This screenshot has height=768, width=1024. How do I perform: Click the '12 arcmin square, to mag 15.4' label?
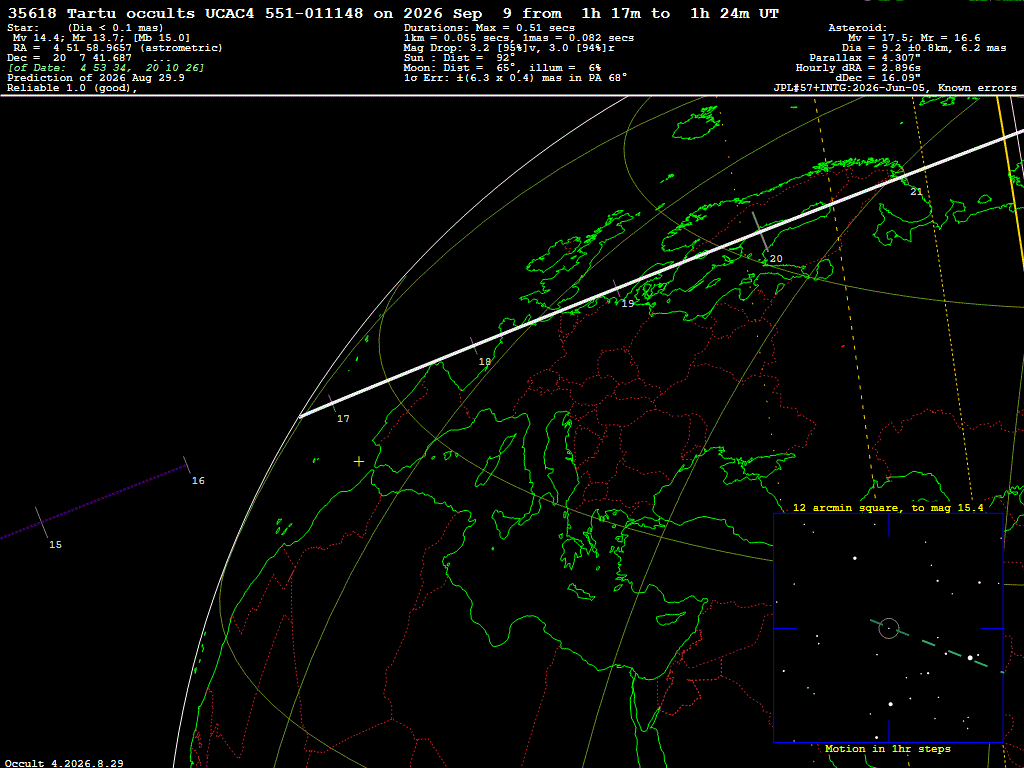[x=888, y=507]
